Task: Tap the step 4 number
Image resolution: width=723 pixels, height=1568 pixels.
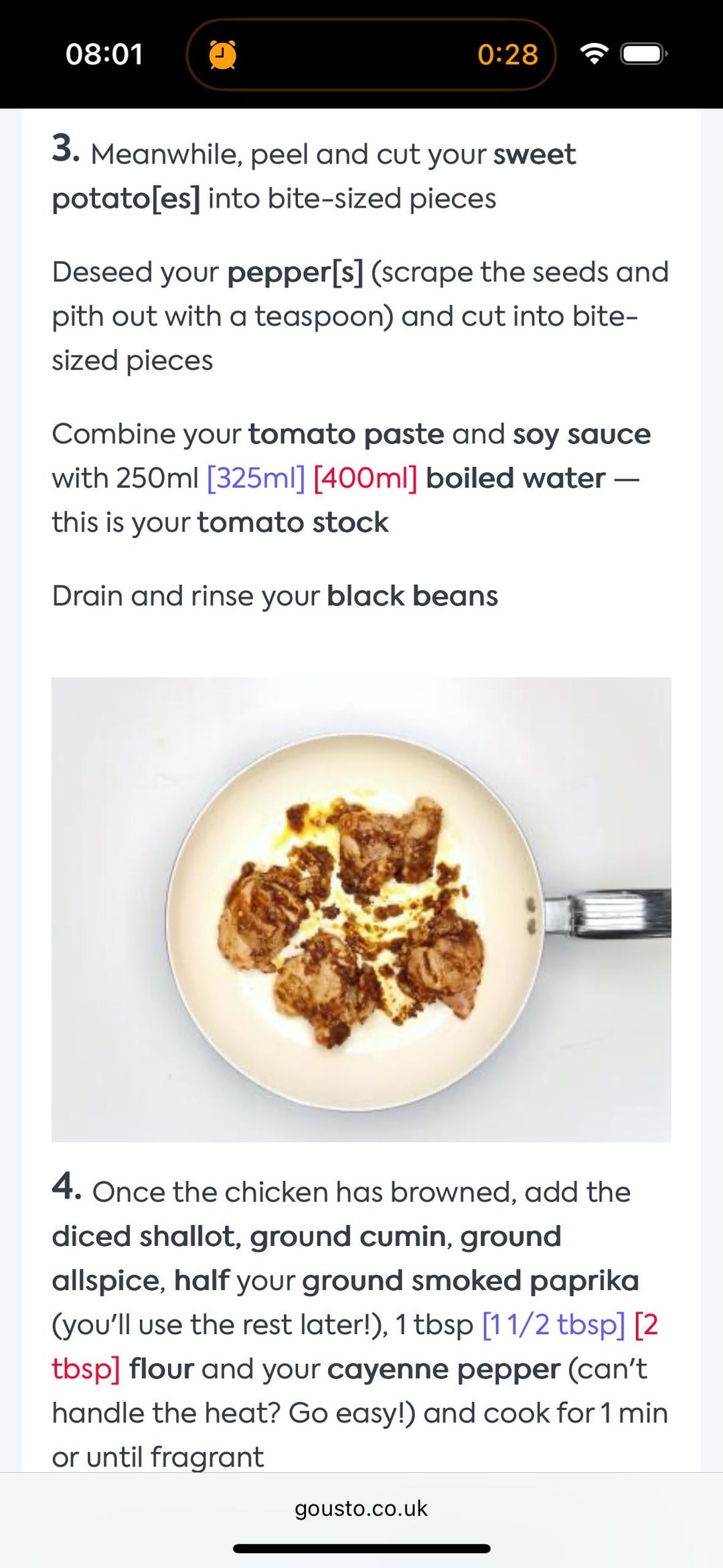Action: tap(66, 1187)
